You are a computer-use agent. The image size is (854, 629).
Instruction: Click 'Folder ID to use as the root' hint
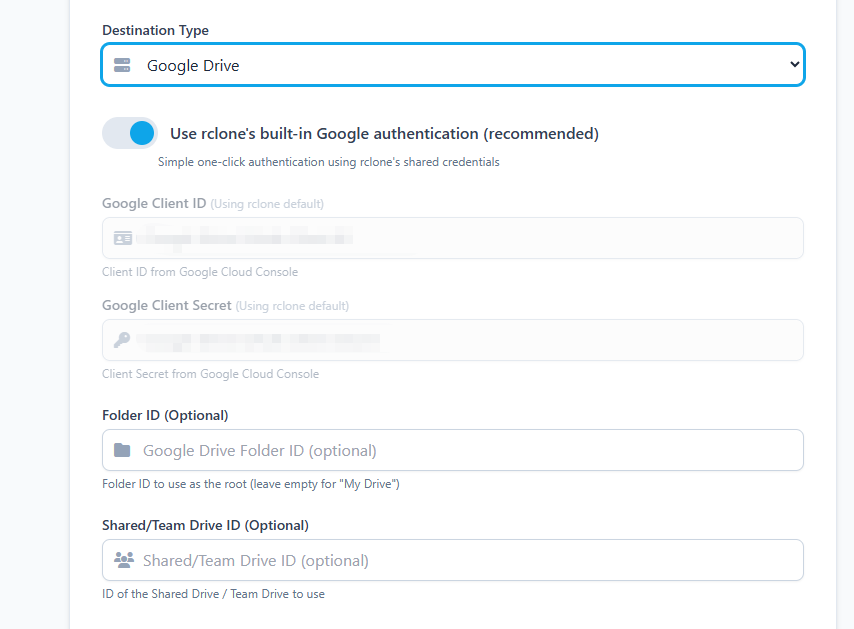pos(251,484)
